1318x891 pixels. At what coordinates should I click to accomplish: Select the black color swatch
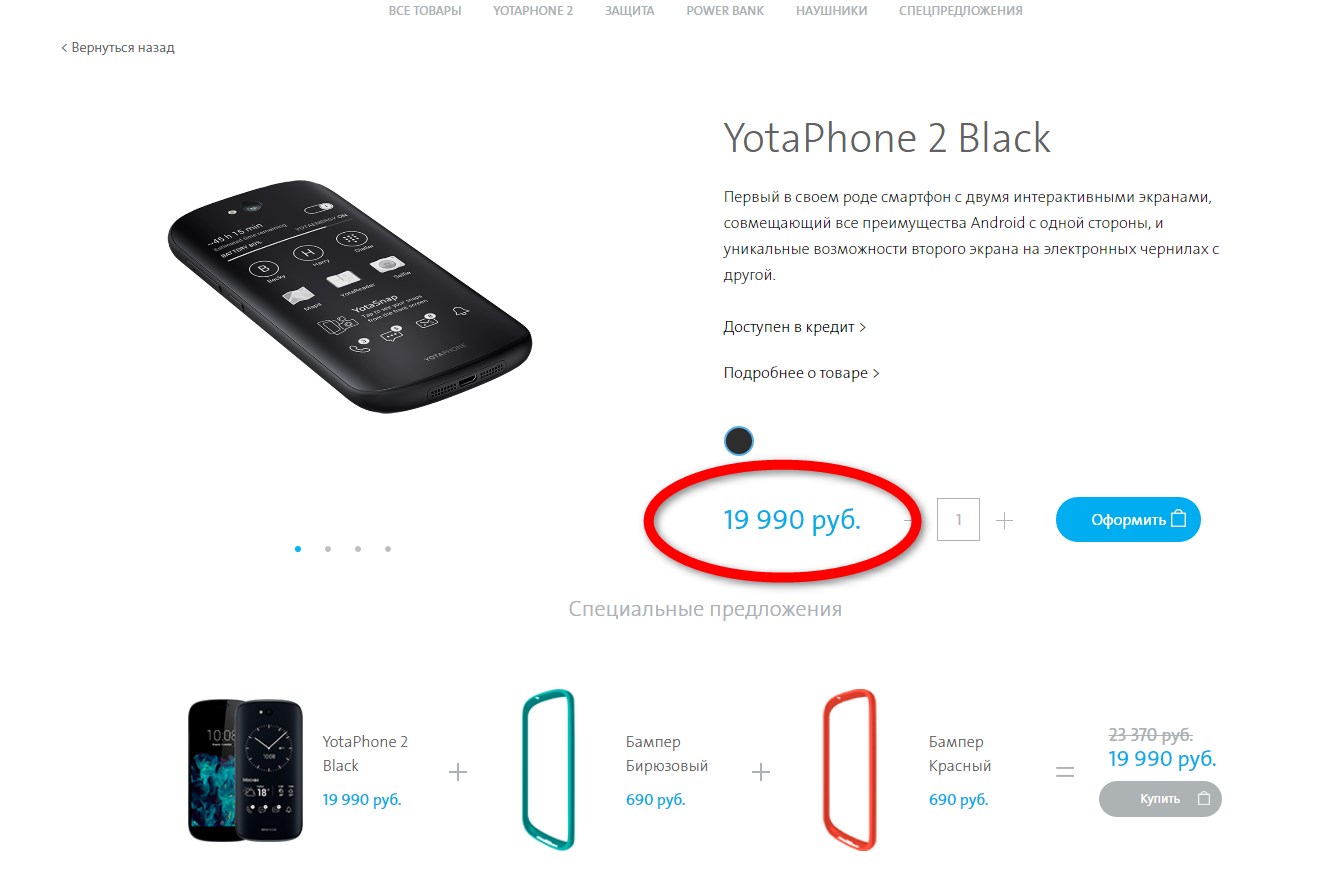[x=738, y=441]
